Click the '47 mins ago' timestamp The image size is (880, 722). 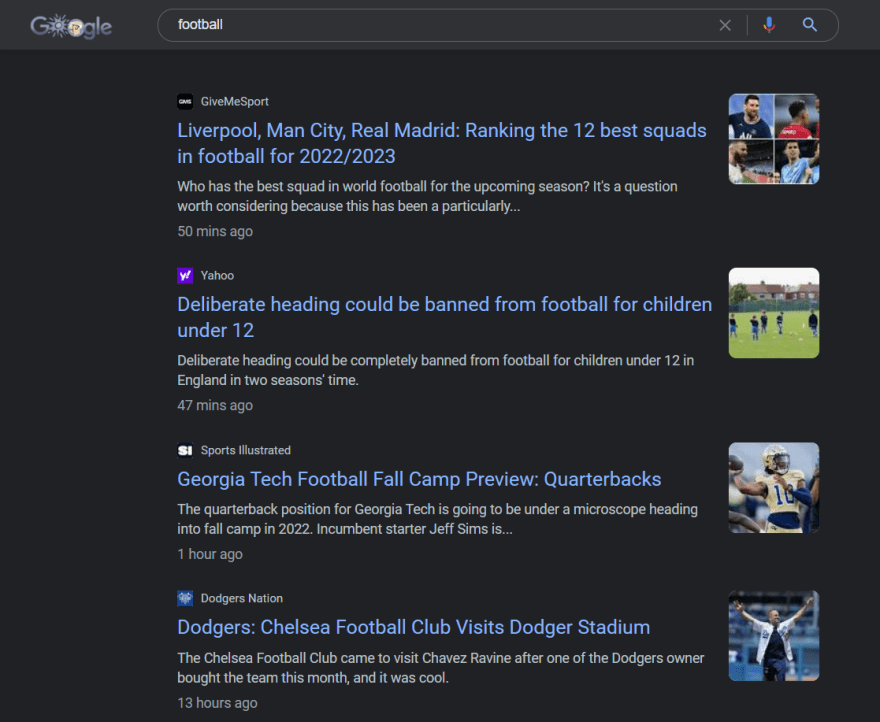click(215, 405)
